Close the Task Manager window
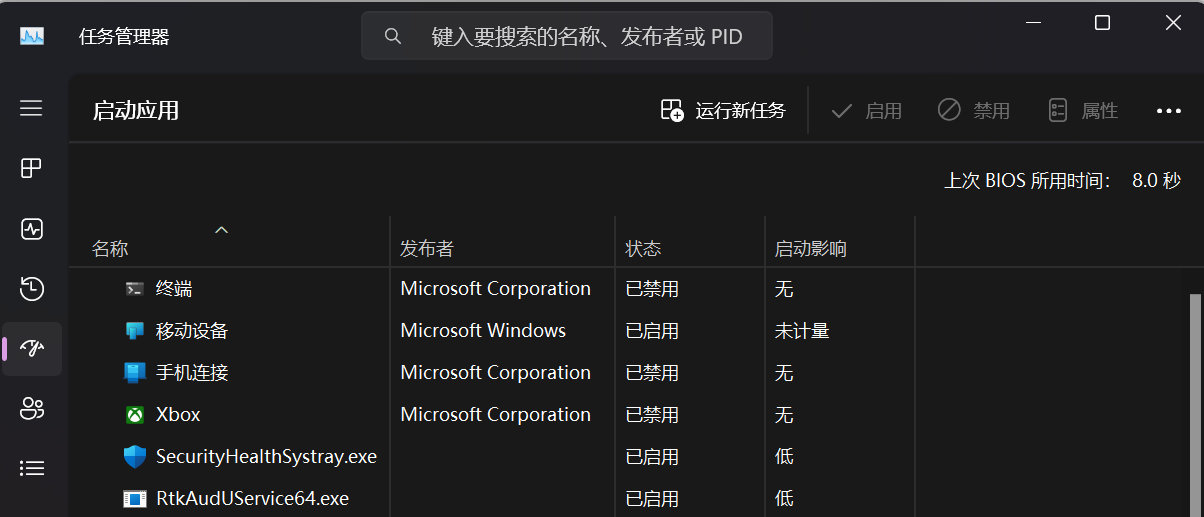The image size is (1204, 517). coord(1173,23)
